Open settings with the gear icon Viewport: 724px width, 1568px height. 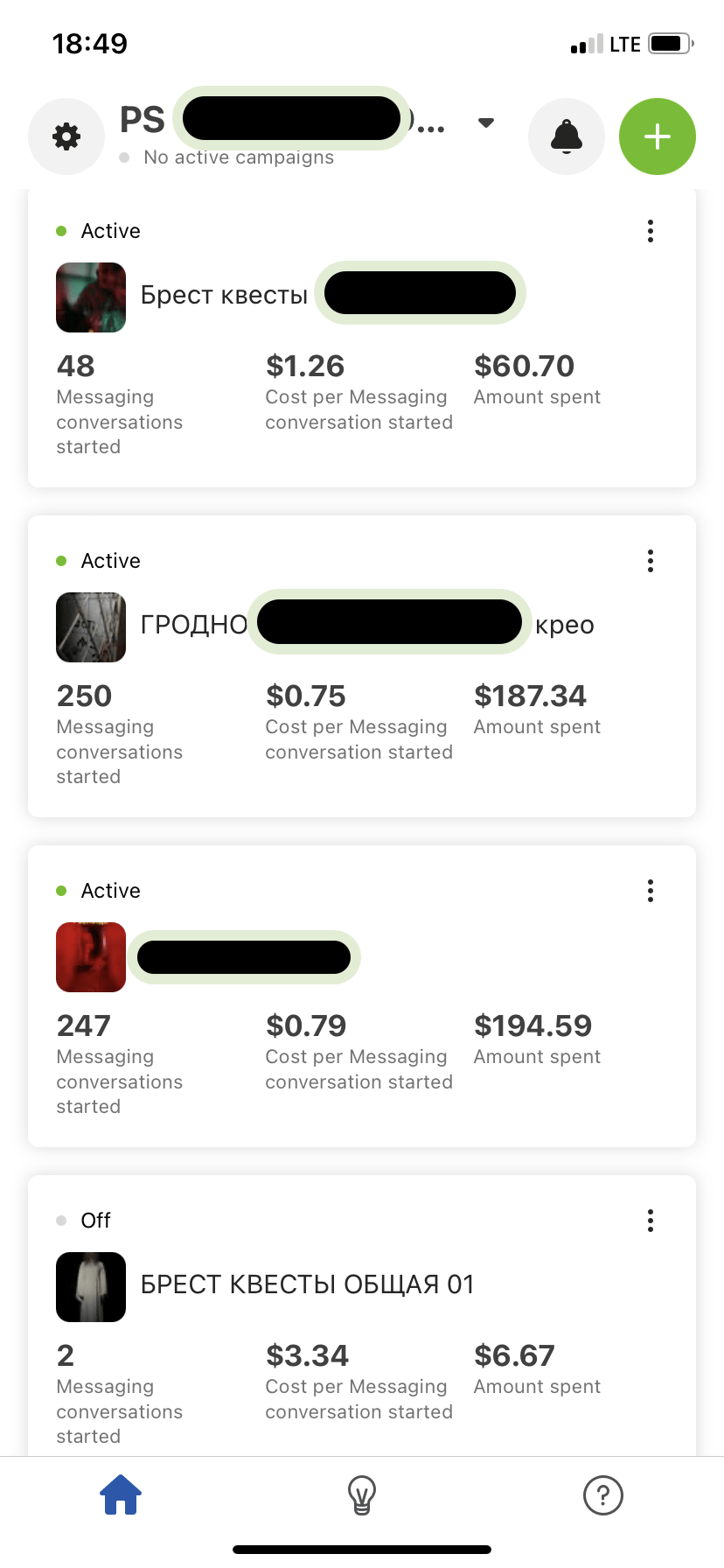tap(66, 136)
